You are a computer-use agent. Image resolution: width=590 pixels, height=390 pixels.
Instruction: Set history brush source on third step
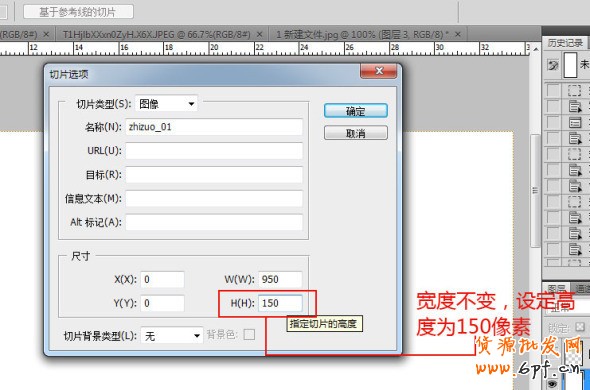553,122
